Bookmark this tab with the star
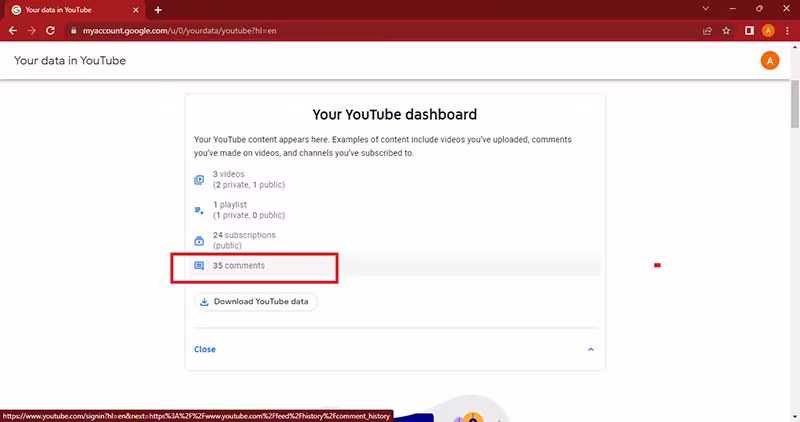 pyautogui.click(x=726, y=31)
